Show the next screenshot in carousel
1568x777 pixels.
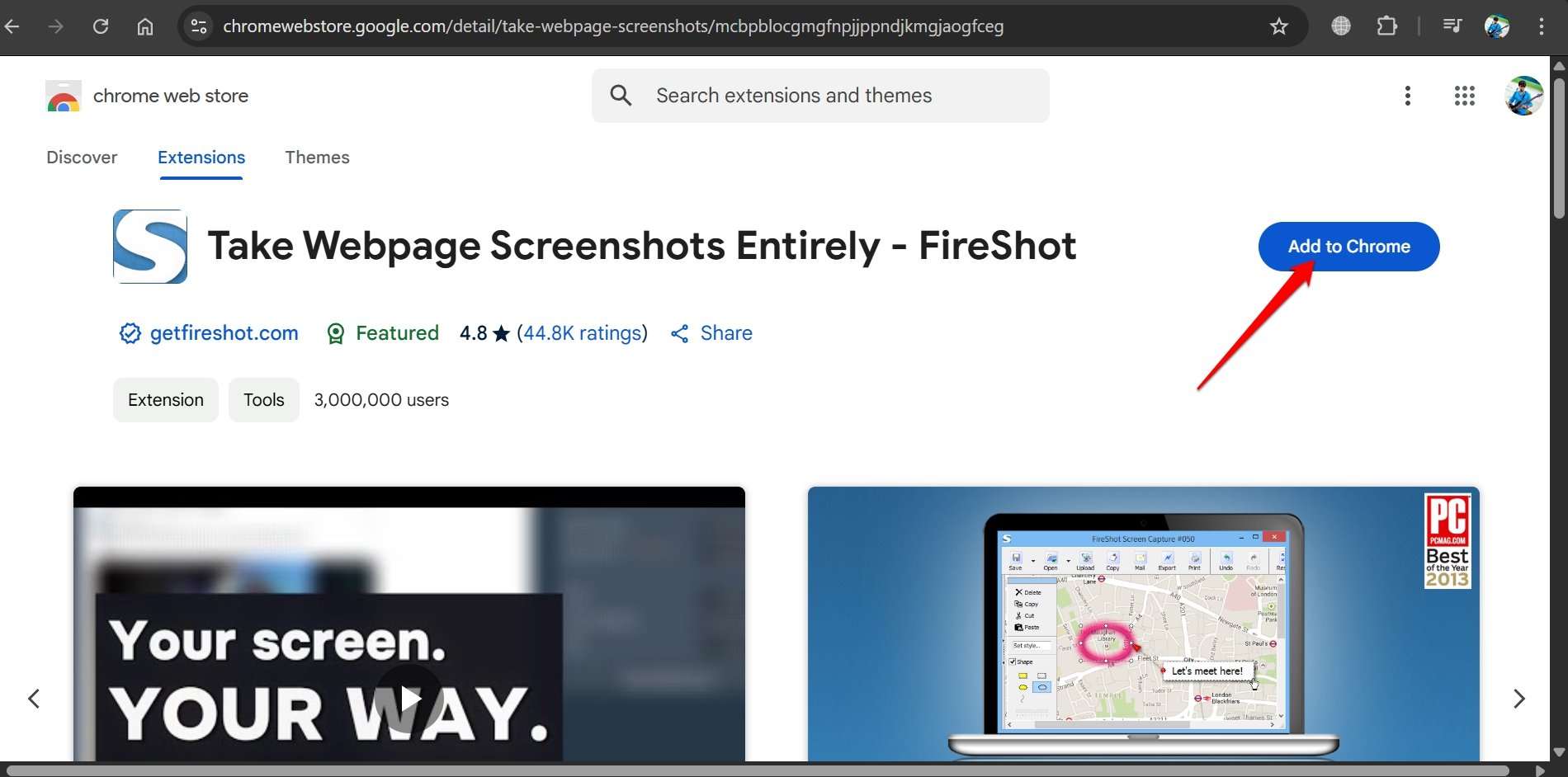[1519, 699]
